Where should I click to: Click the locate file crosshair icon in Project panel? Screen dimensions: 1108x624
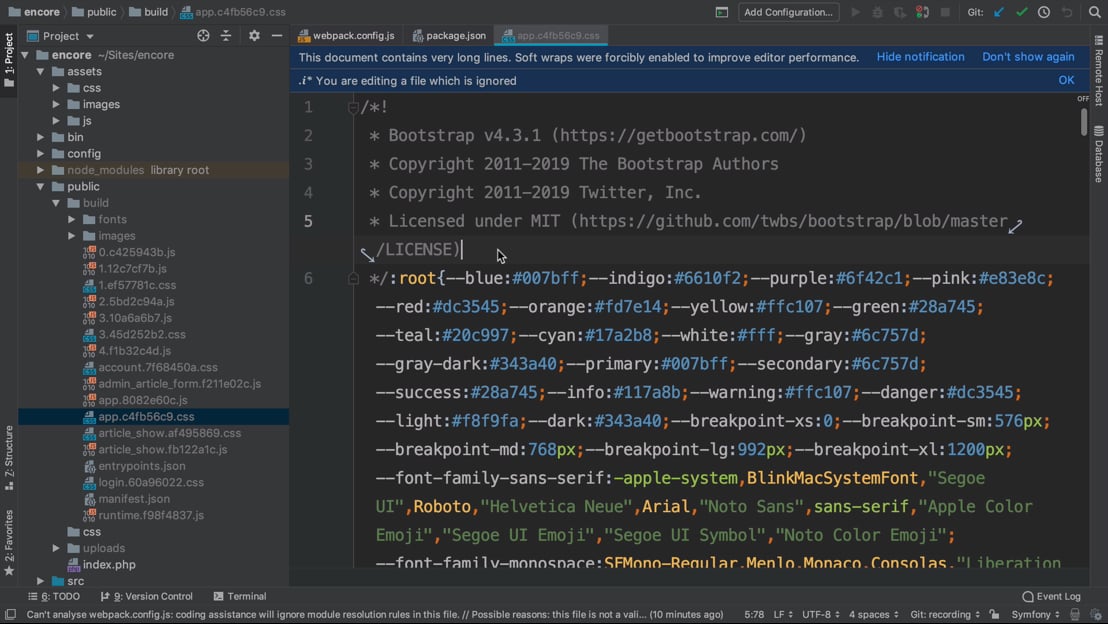pos(203,36)
